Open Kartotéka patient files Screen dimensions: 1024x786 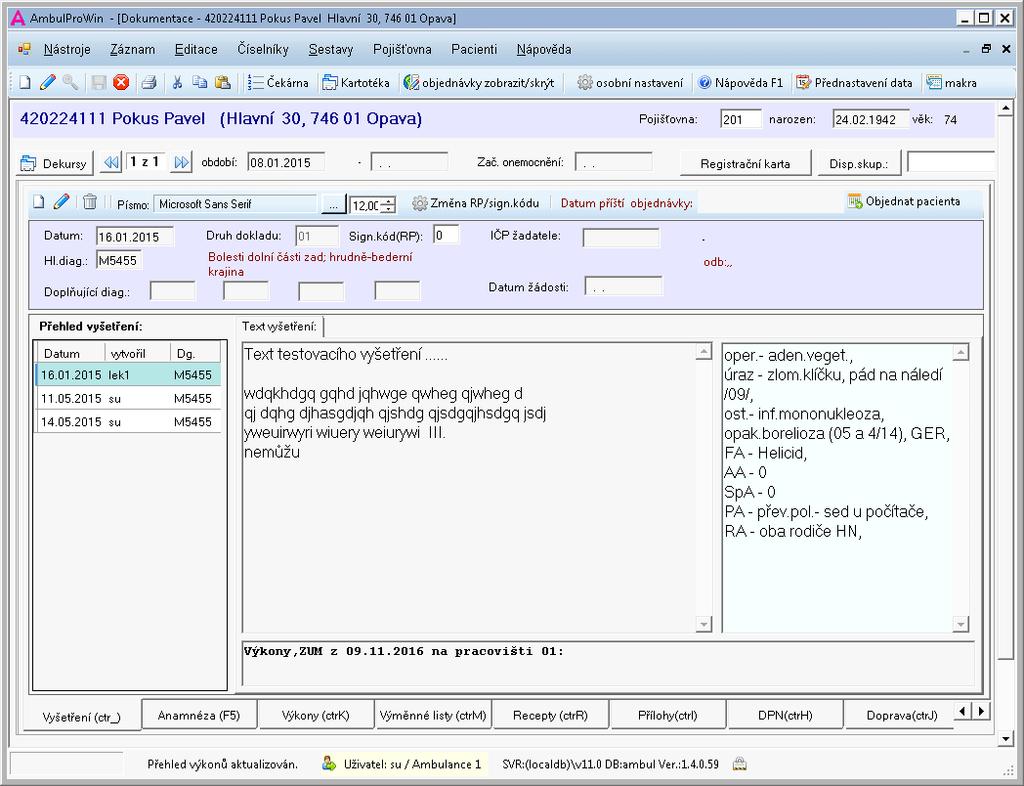[356, 83]
